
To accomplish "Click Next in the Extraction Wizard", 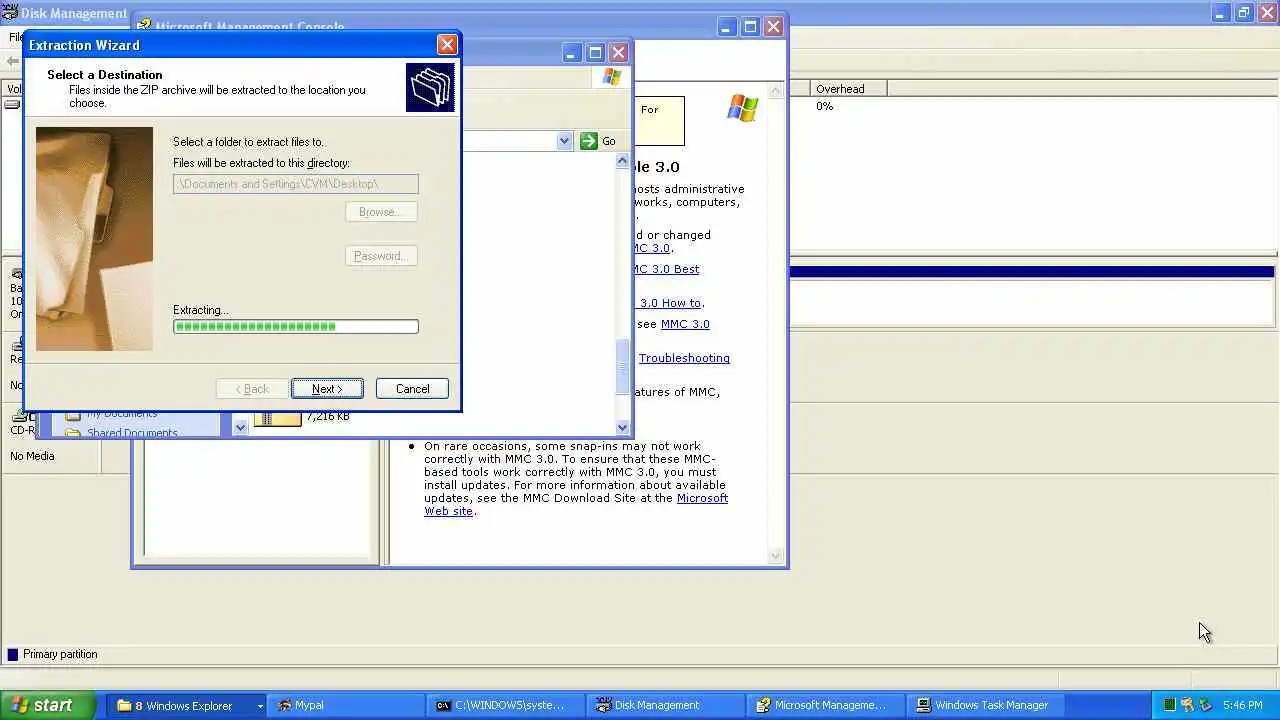I will pyautogui.click(x=327, y=389).
